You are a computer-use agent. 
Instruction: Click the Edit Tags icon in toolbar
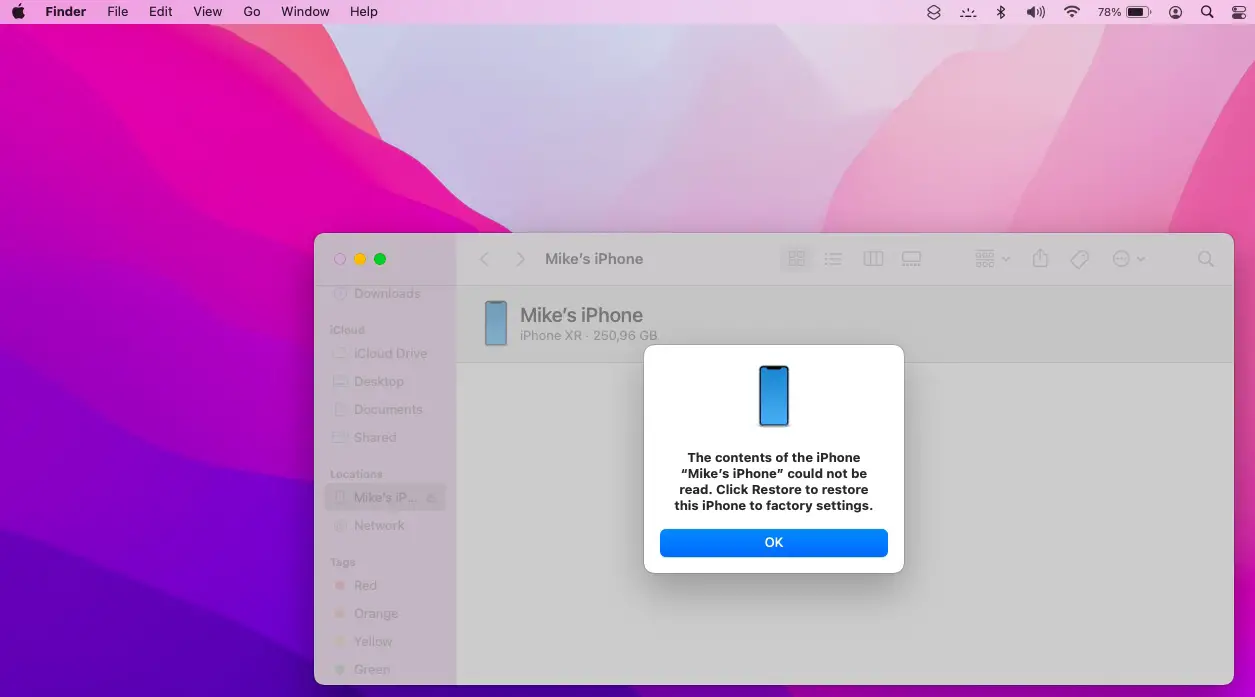pos(1079,259)
